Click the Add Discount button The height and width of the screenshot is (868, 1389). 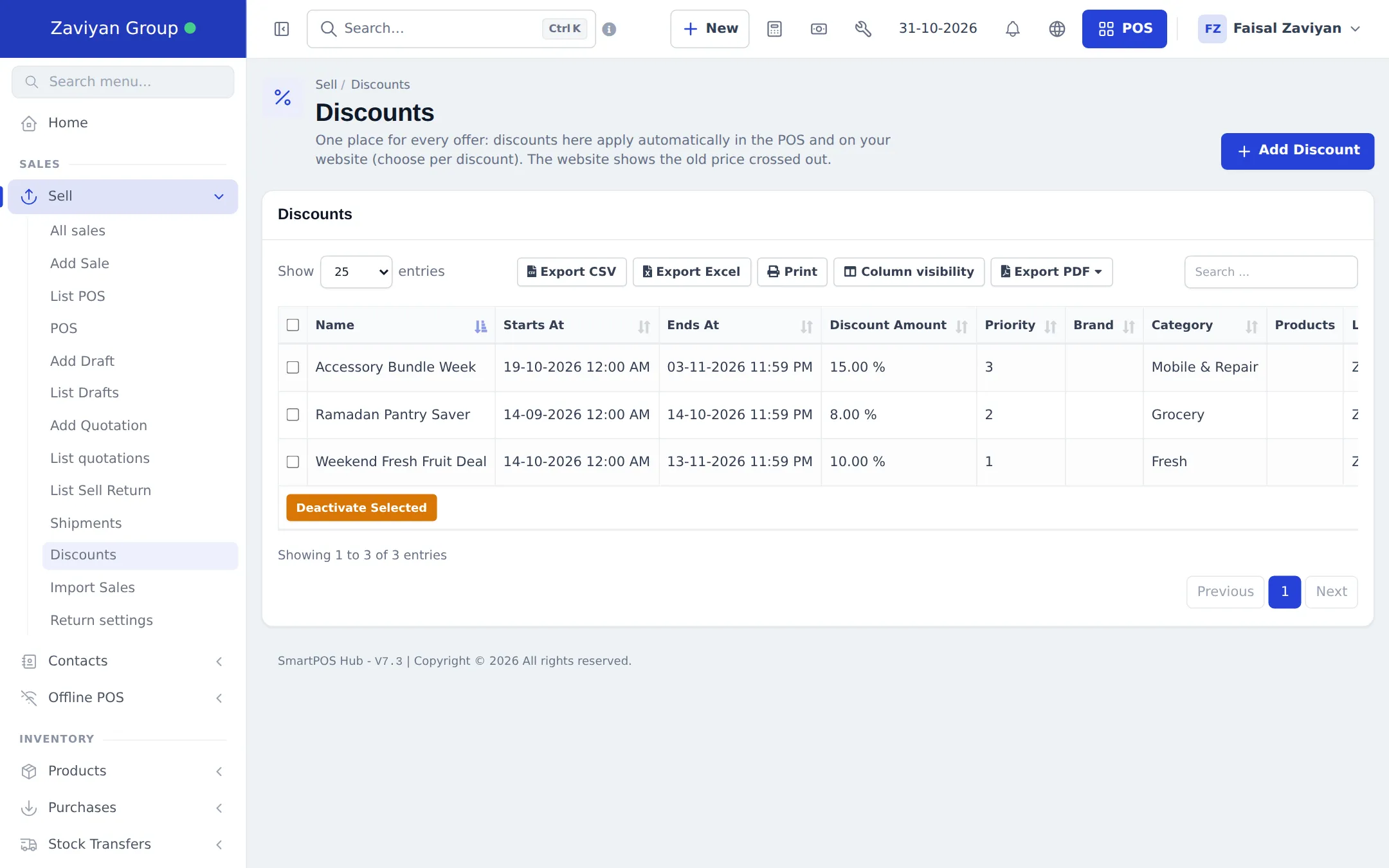click(1298, 151)
